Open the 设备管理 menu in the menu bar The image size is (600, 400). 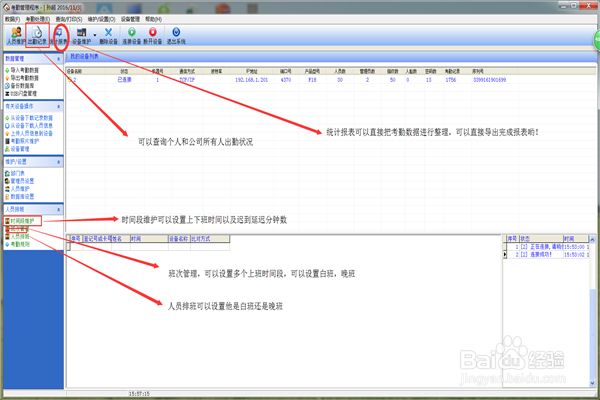click(130, 19)
